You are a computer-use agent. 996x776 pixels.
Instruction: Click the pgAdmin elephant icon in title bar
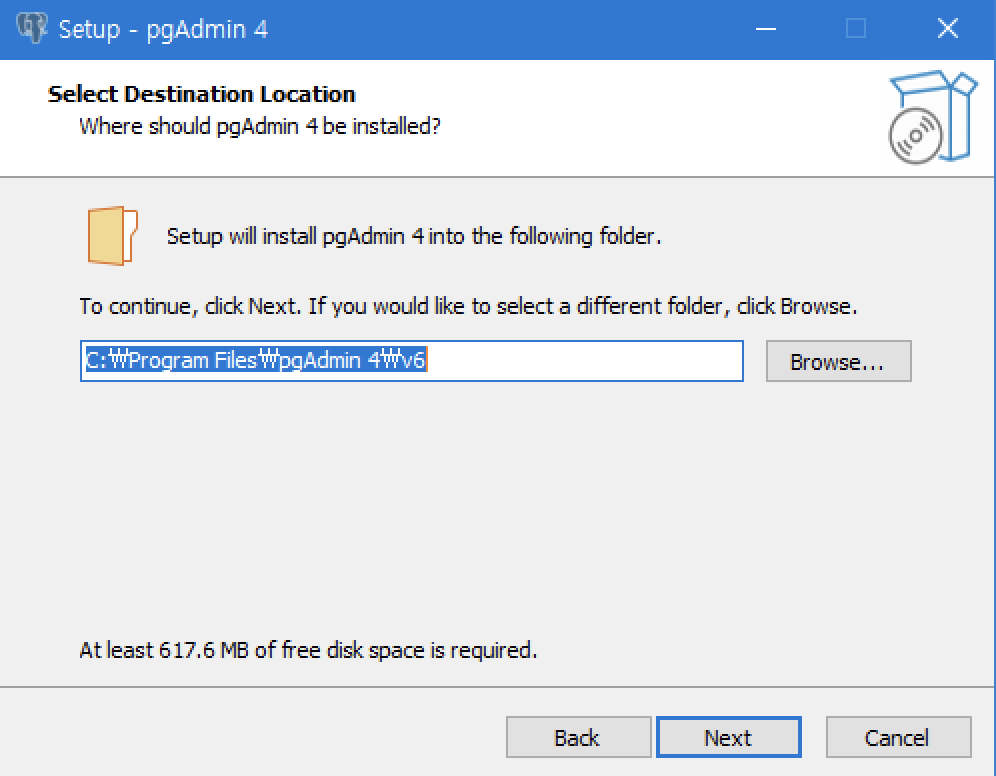(32, 28)
